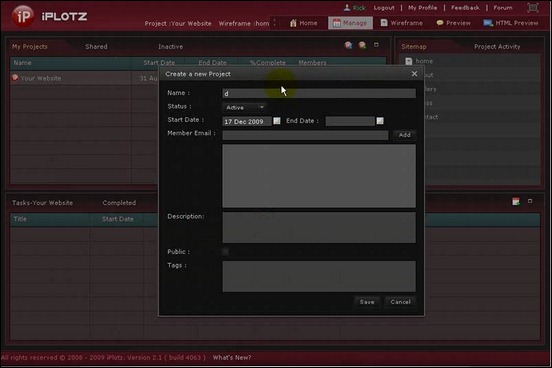
Task: Switch to the Wireframe tab
Action: pos(401,23)
